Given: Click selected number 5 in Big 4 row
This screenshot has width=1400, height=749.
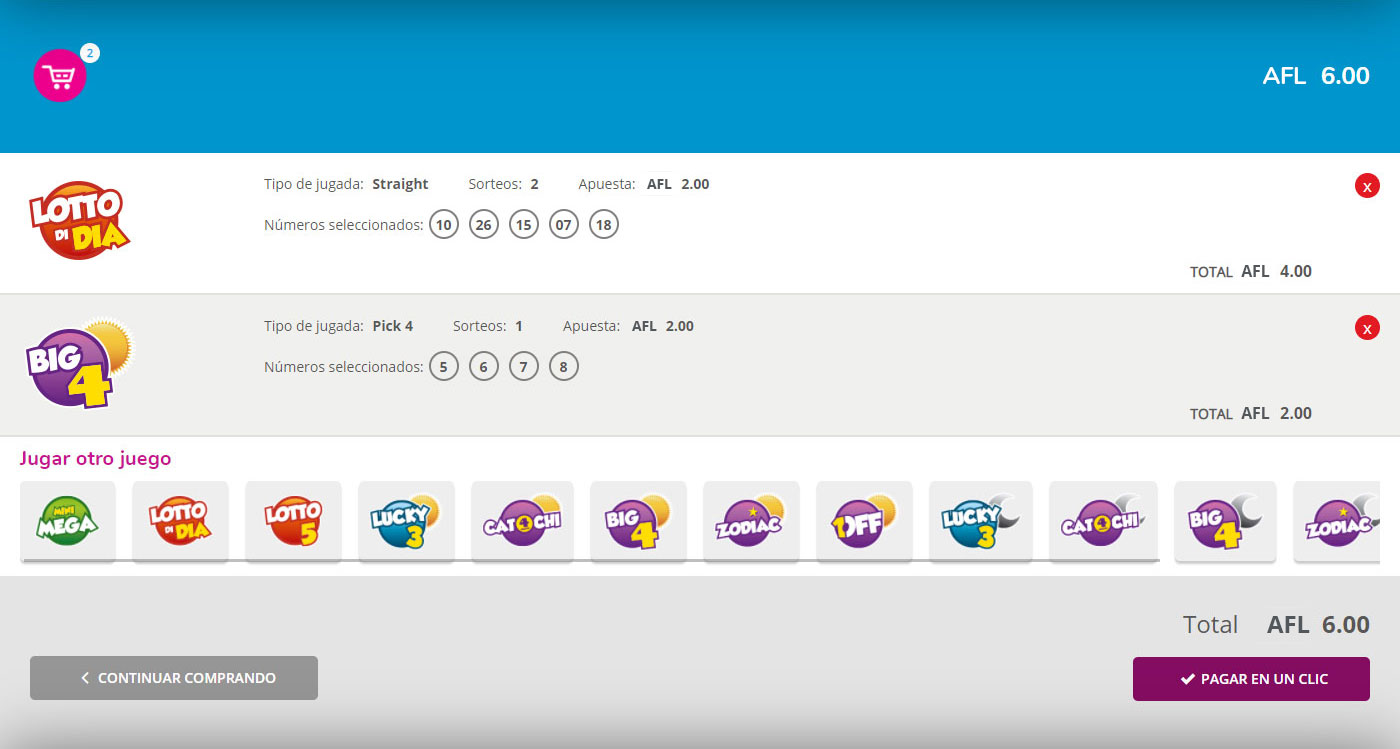Looking at the screenshot, I should tap(444, 367).
